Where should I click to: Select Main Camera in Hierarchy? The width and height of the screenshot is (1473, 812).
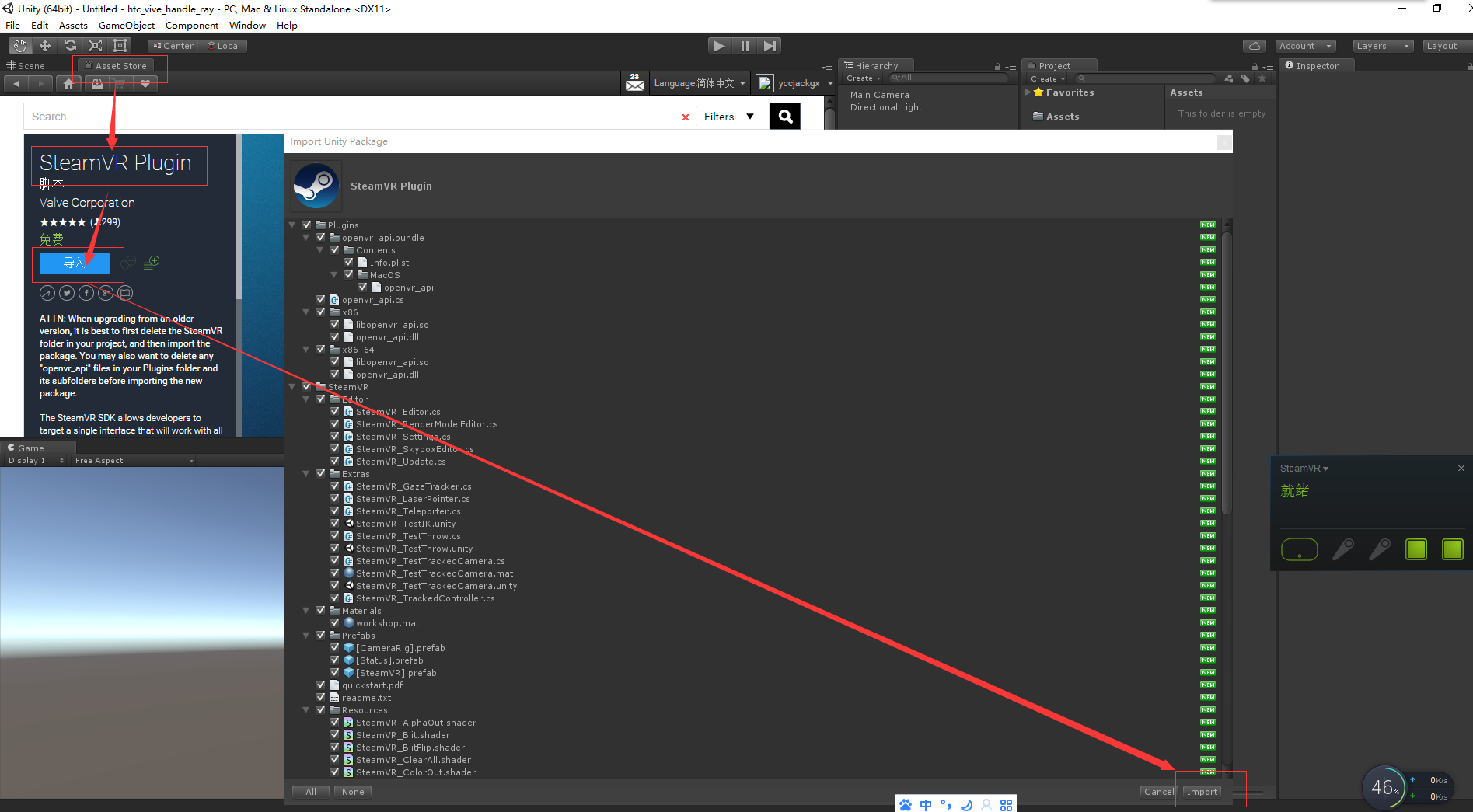880,95
